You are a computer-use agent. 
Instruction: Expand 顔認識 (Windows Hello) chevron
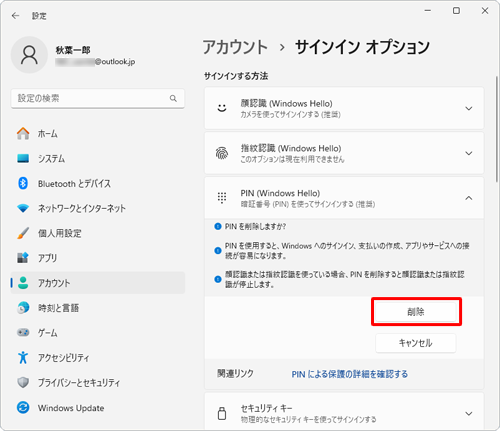click(x=469, y=108)
